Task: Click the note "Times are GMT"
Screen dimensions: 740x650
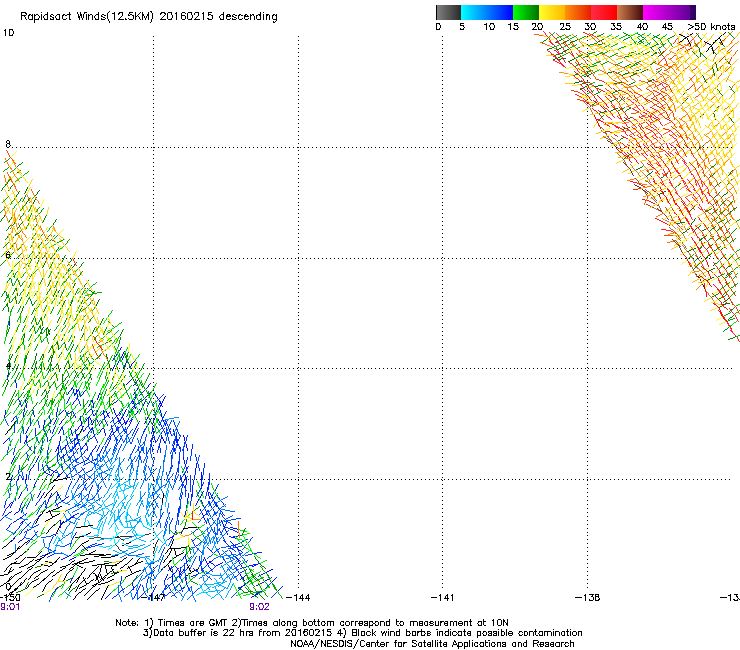Action: click(193, 623)
